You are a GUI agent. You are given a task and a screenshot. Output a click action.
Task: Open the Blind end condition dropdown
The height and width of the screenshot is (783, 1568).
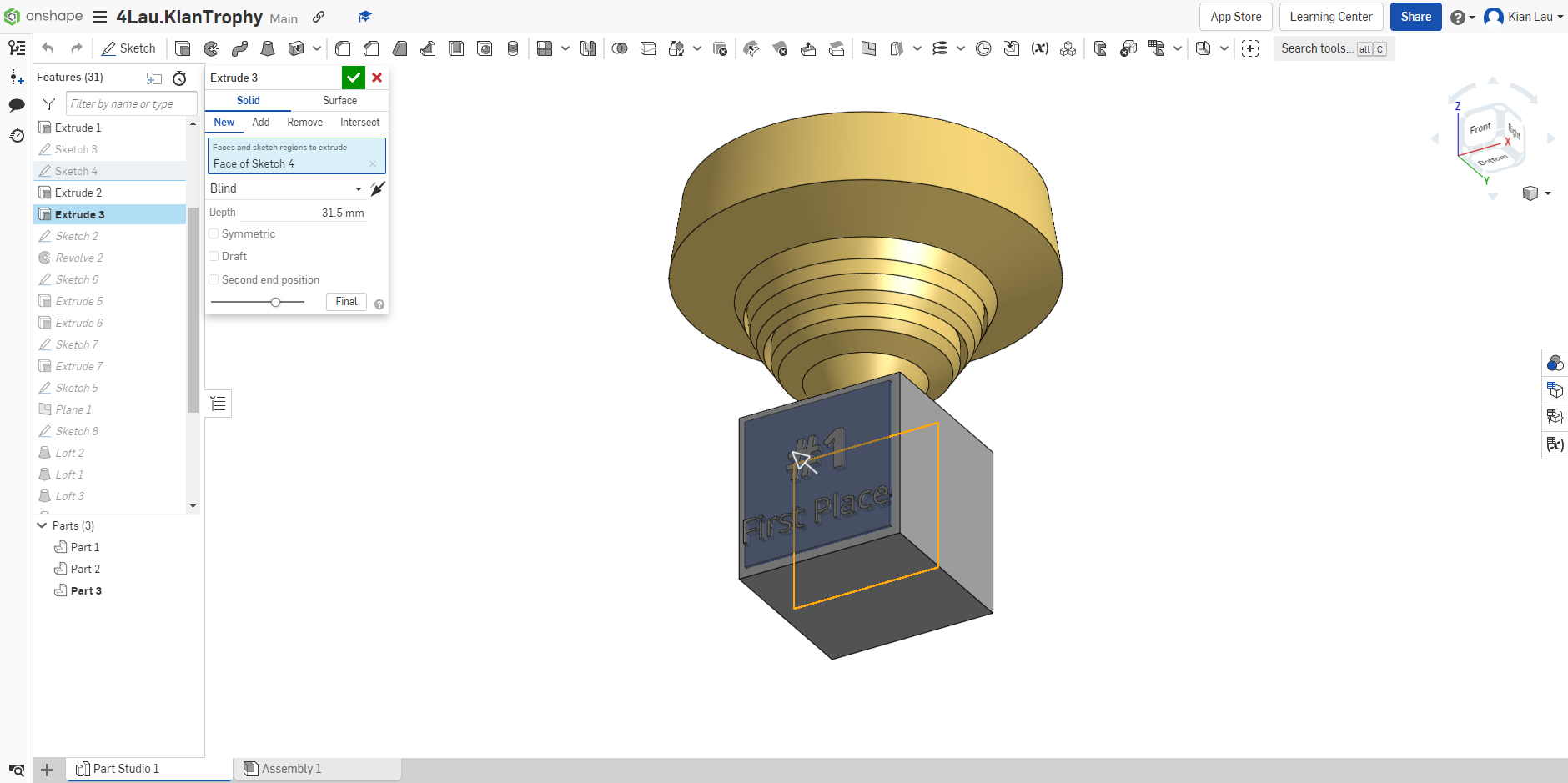click(357, 188)
